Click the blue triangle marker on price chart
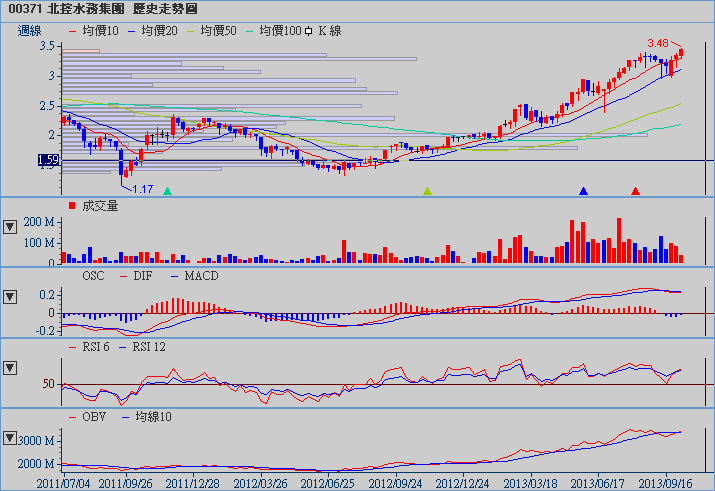This screenshot has height=491, width=715. point(584,190)
